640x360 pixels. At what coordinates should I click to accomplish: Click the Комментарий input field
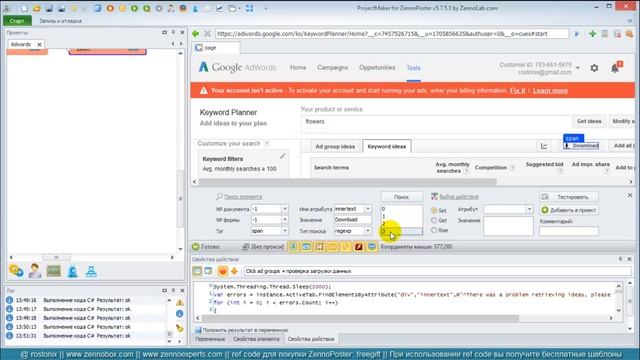point(569,231)
